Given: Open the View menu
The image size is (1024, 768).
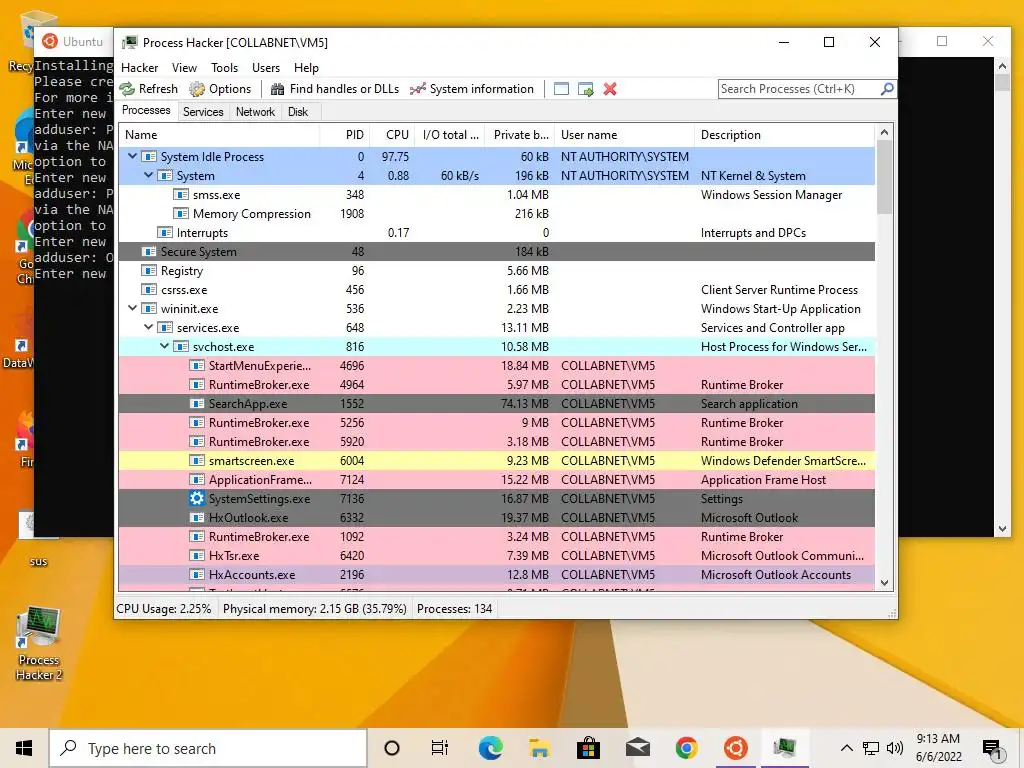Looking at the screenshot, I should click(x=184, y=68).
